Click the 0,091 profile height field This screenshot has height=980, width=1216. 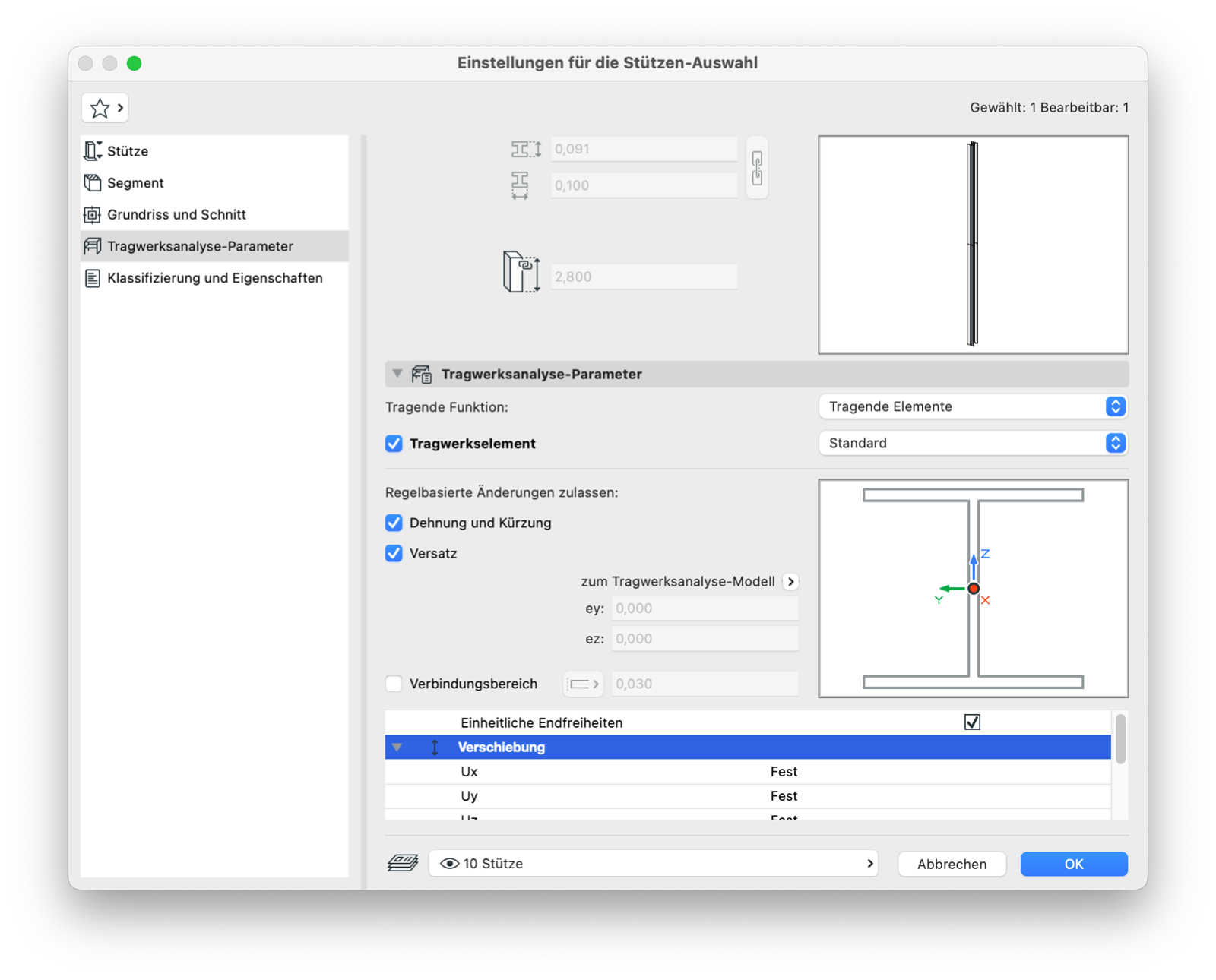[x=644, y=149]
